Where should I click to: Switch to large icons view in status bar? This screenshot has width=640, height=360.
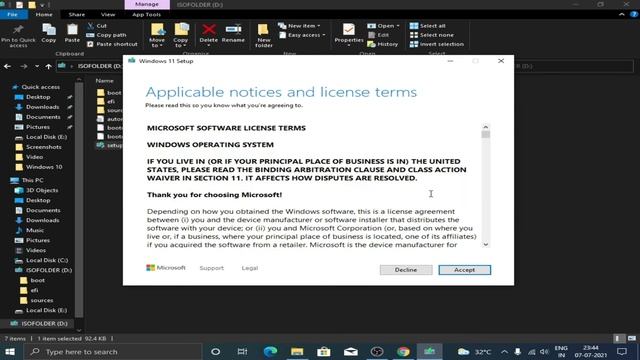pos(632,338)
